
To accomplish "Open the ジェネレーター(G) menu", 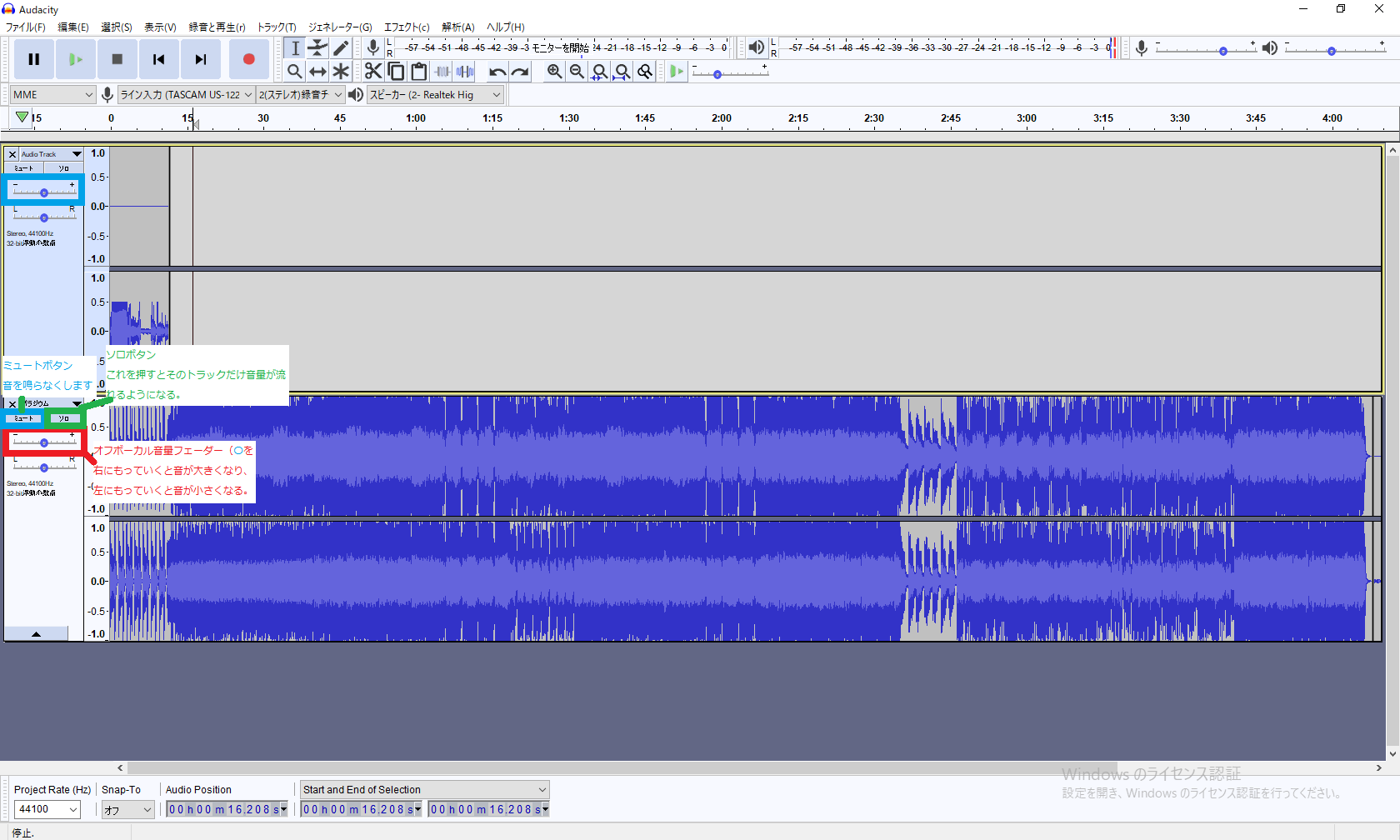I will tap(340, 27).
